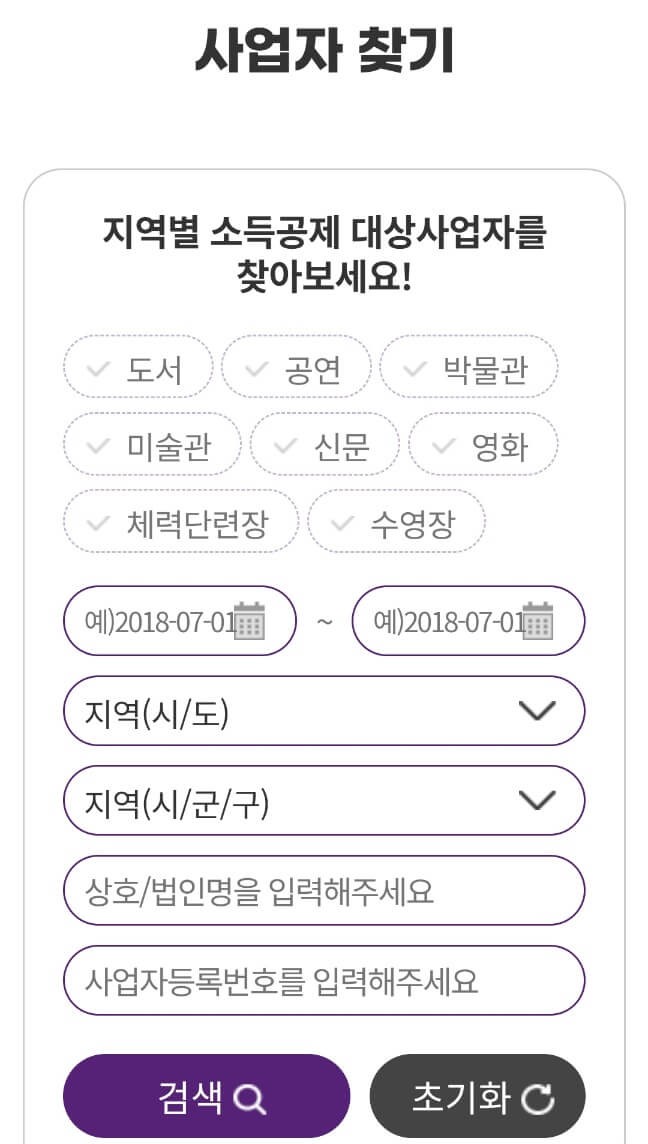
Task: Click the checkmark icon inside 신문 filter
Action: click(286, 444)
